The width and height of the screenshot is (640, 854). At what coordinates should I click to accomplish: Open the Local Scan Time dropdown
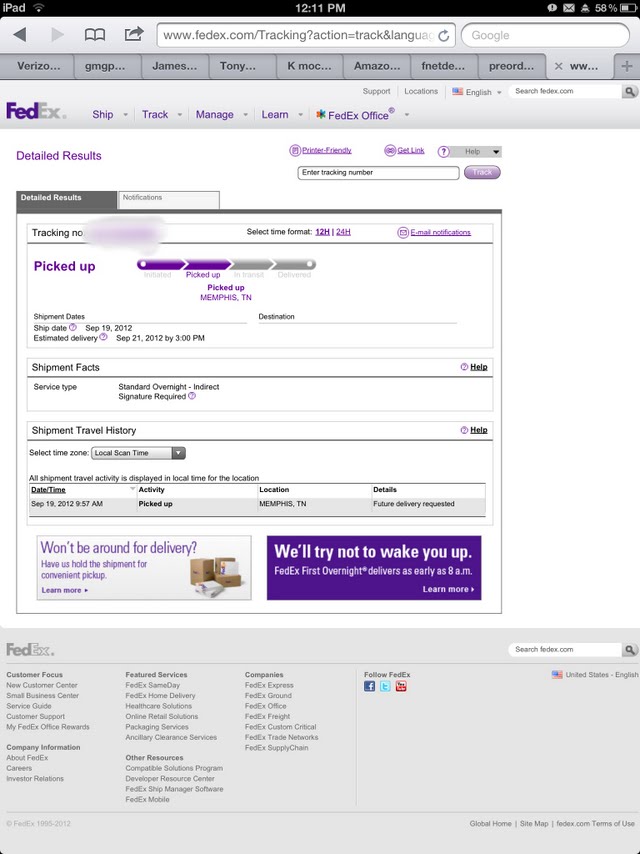(139, 453)
